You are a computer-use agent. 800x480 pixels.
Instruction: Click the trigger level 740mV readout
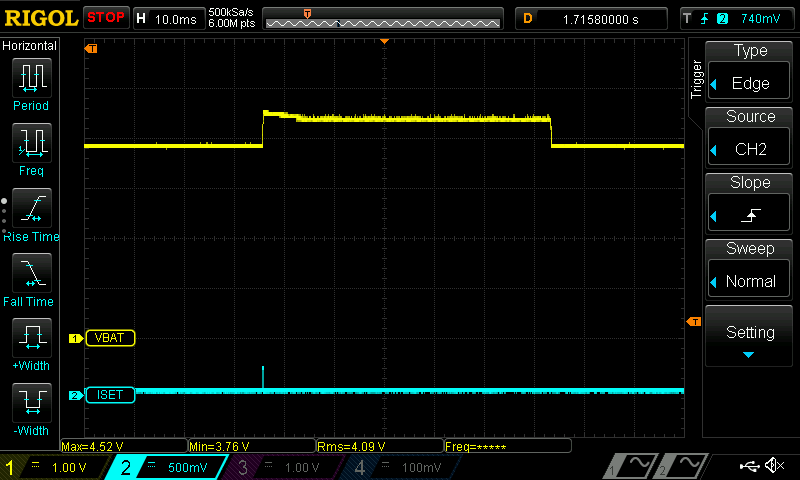(x=760, y=19)
